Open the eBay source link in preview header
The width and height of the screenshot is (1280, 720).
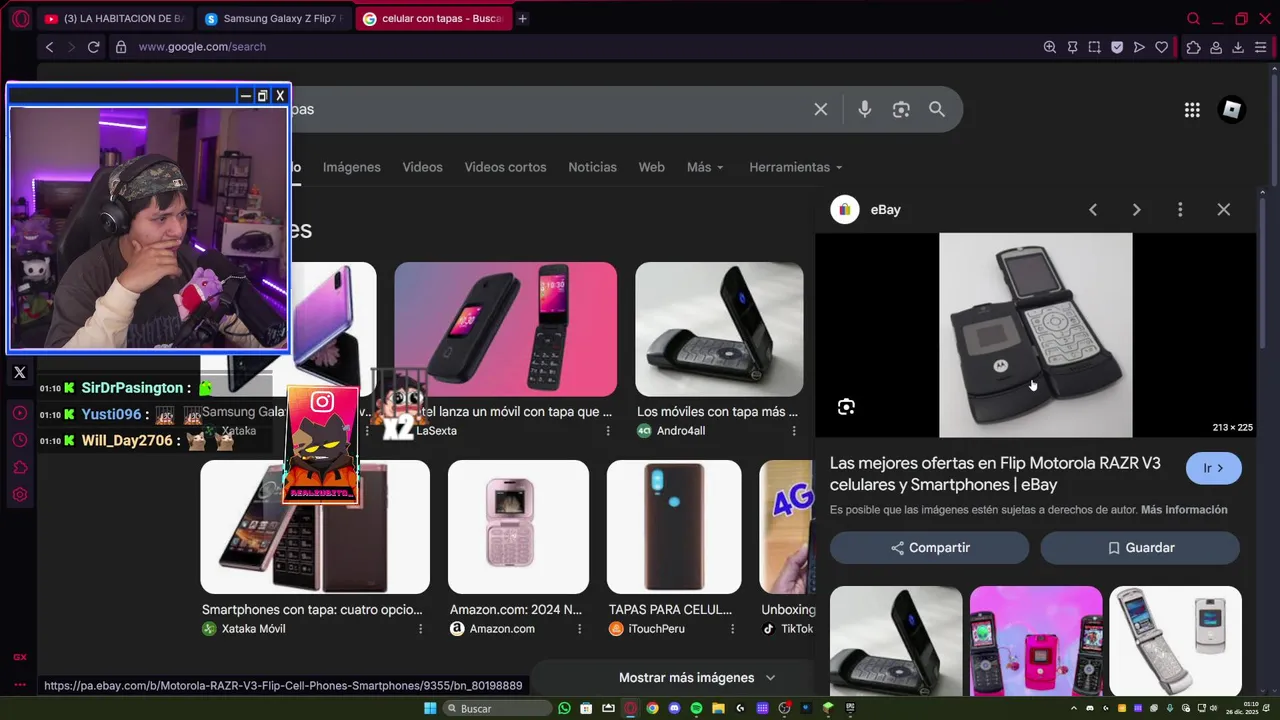(866, 209)
